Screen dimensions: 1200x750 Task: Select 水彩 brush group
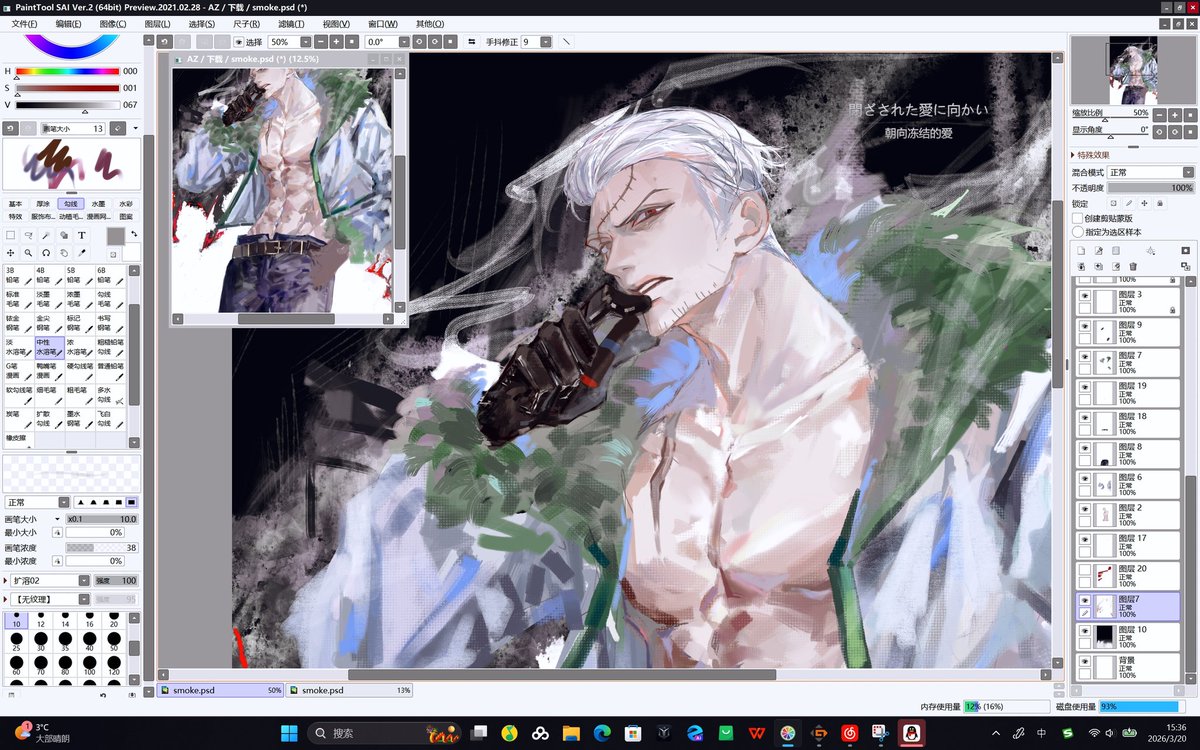[125, 203]
